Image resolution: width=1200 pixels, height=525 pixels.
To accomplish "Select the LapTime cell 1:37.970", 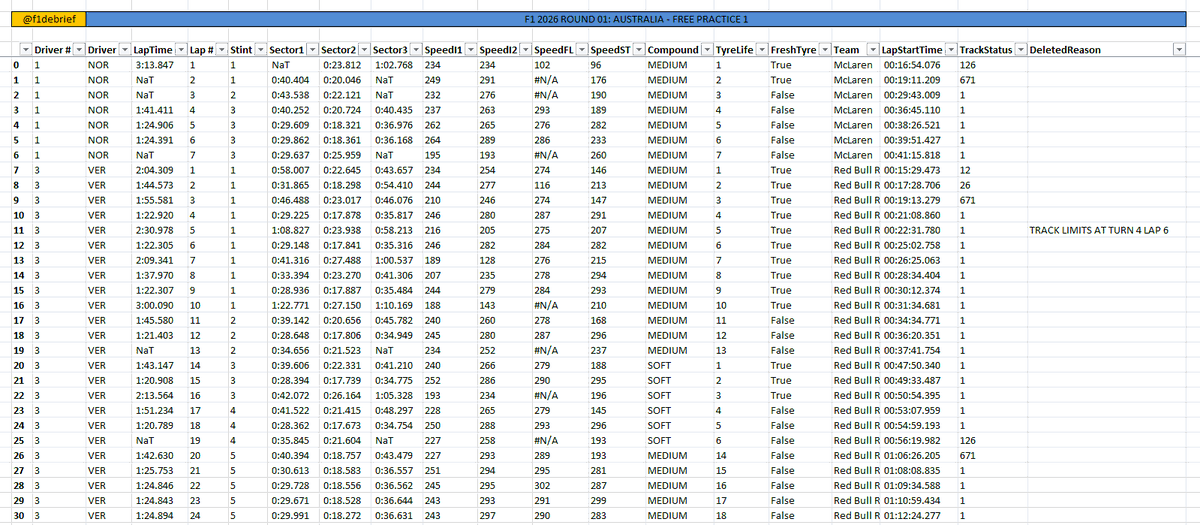I will tap(159, 276).
